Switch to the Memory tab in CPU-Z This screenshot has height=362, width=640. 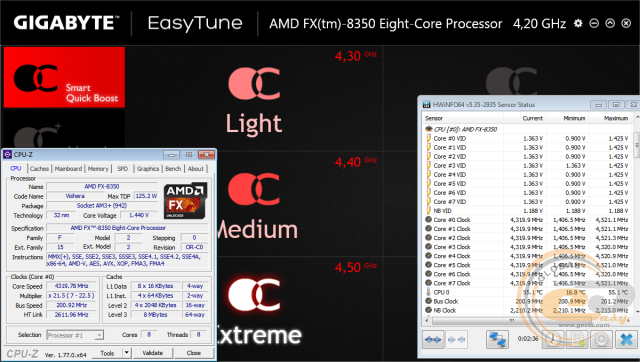pos(98,169)
